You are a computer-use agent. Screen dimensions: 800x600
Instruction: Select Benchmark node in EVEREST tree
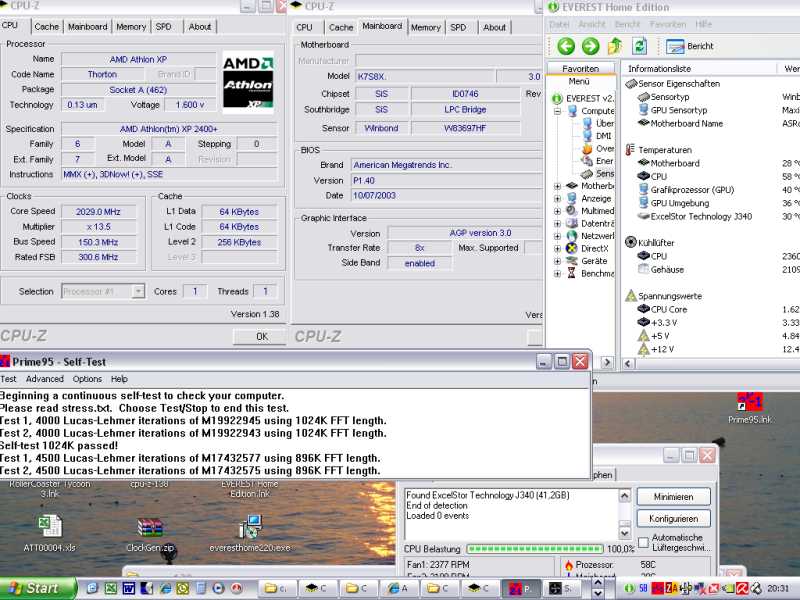coord(590,273)
